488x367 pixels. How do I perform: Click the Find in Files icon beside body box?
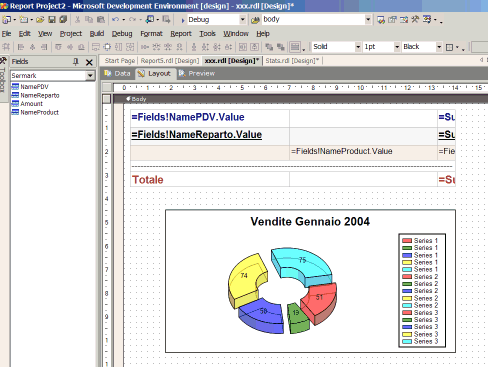coord(255,20)
